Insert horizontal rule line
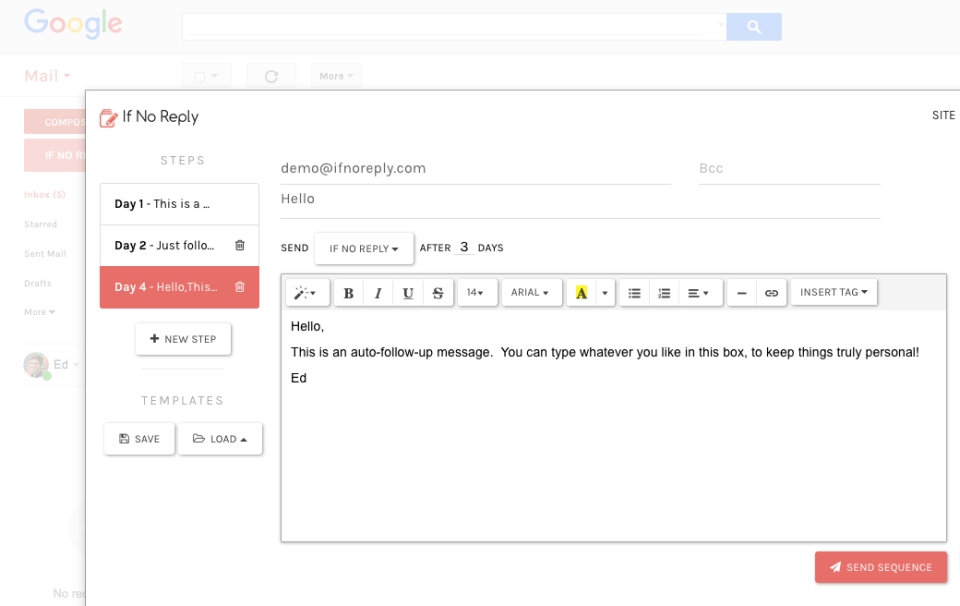 [x=741, y=293]
